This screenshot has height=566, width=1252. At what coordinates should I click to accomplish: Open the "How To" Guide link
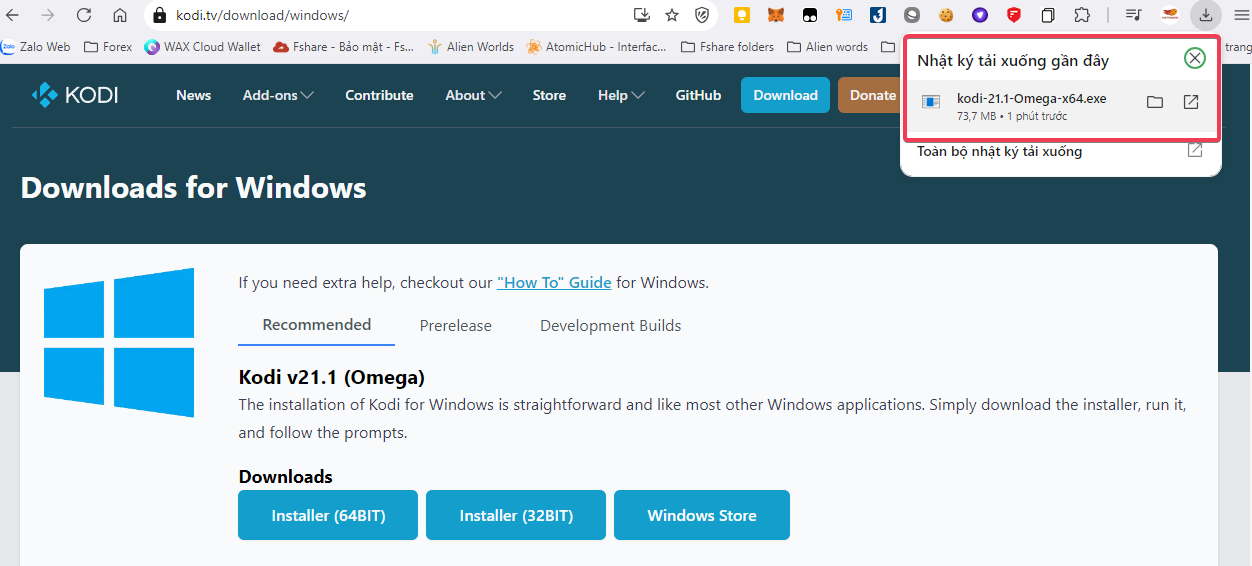pos(554,282)
